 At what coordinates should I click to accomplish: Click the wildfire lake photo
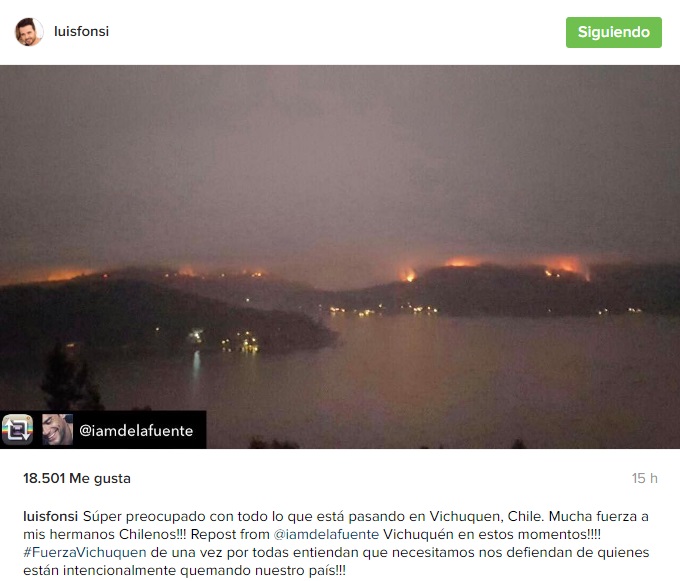coord(340,257)
